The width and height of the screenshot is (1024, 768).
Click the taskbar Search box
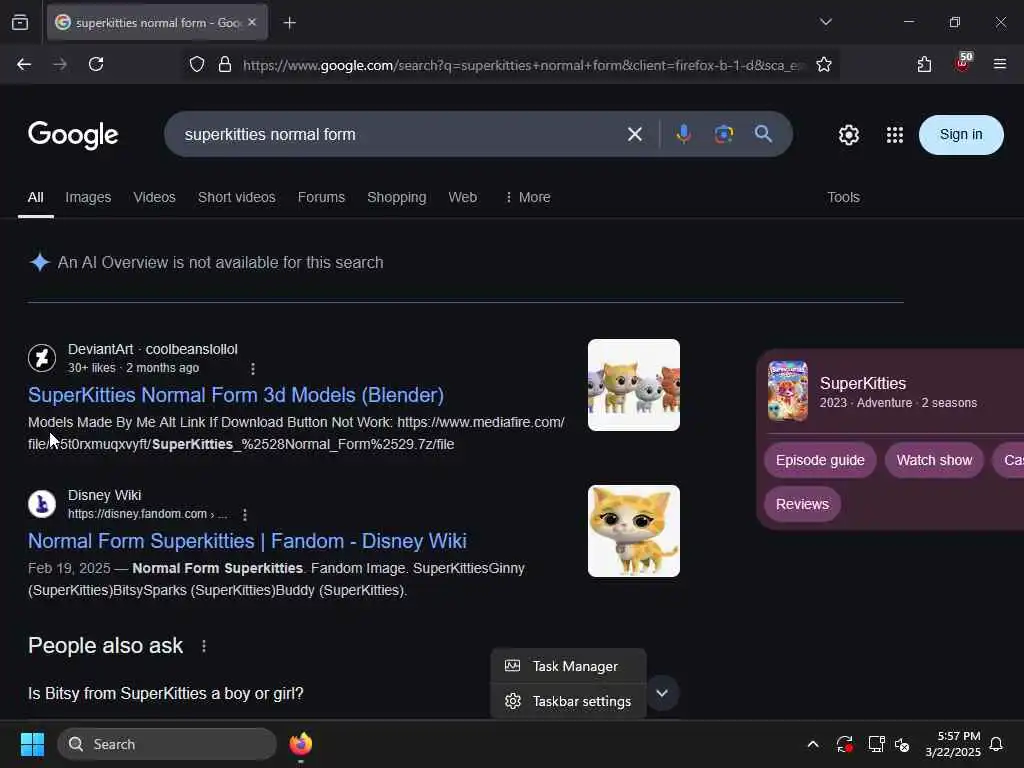167,744
